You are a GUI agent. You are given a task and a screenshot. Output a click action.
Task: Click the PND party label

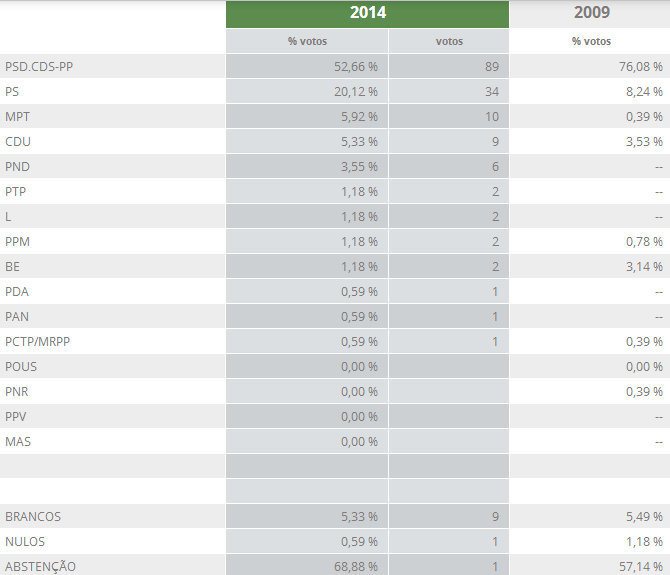17,167
